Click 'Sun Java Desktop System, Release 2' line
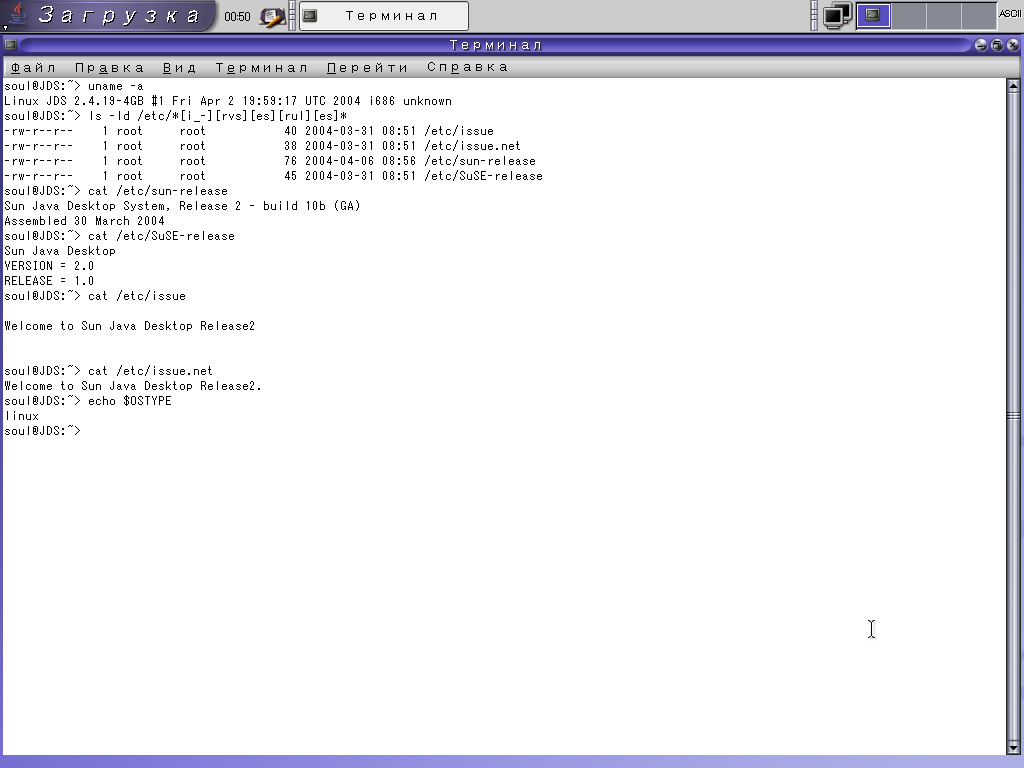 point(182,206)
